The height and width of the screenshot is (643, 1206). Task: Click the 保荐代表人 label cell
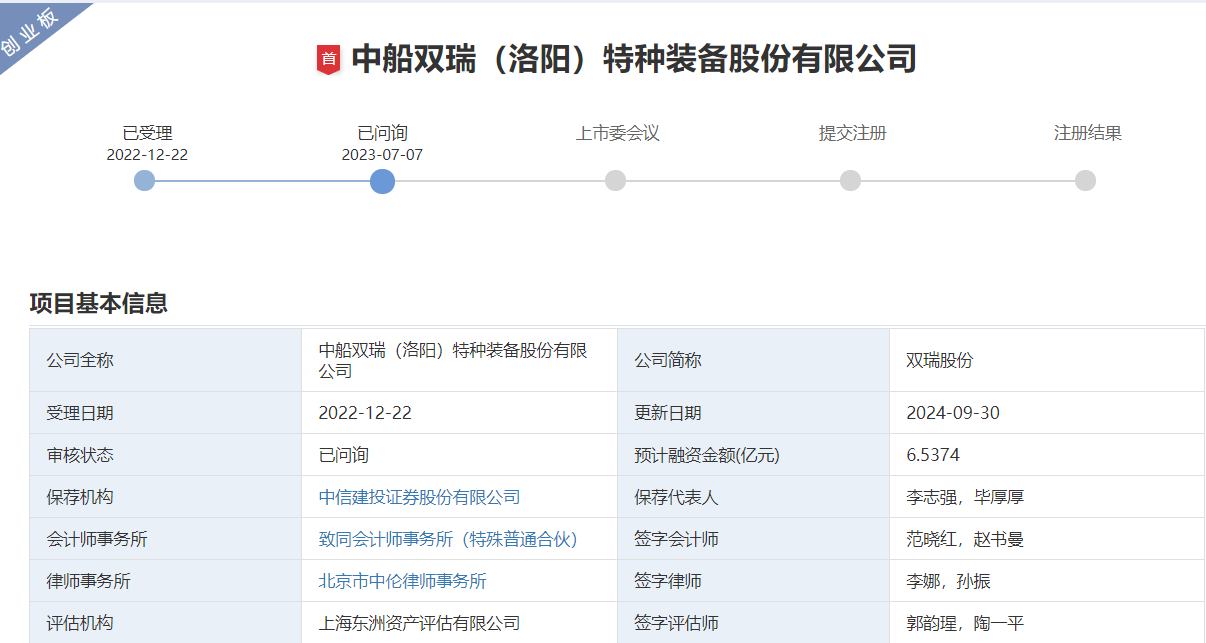coord(753,497)
